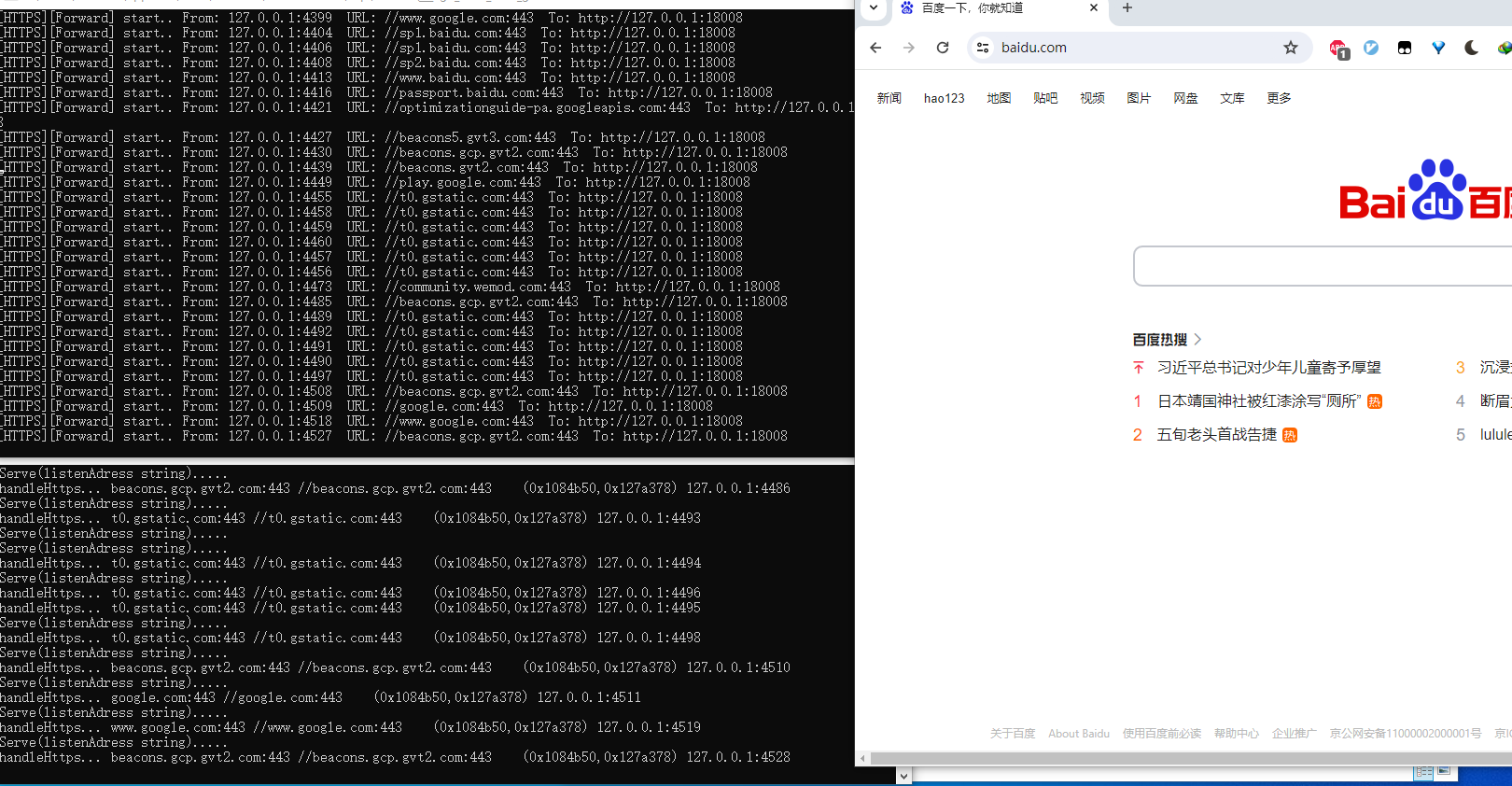Screen dimensions: 1512x786
Task: Bookmark this page with the star
Action: click(x=1291, y=48)
